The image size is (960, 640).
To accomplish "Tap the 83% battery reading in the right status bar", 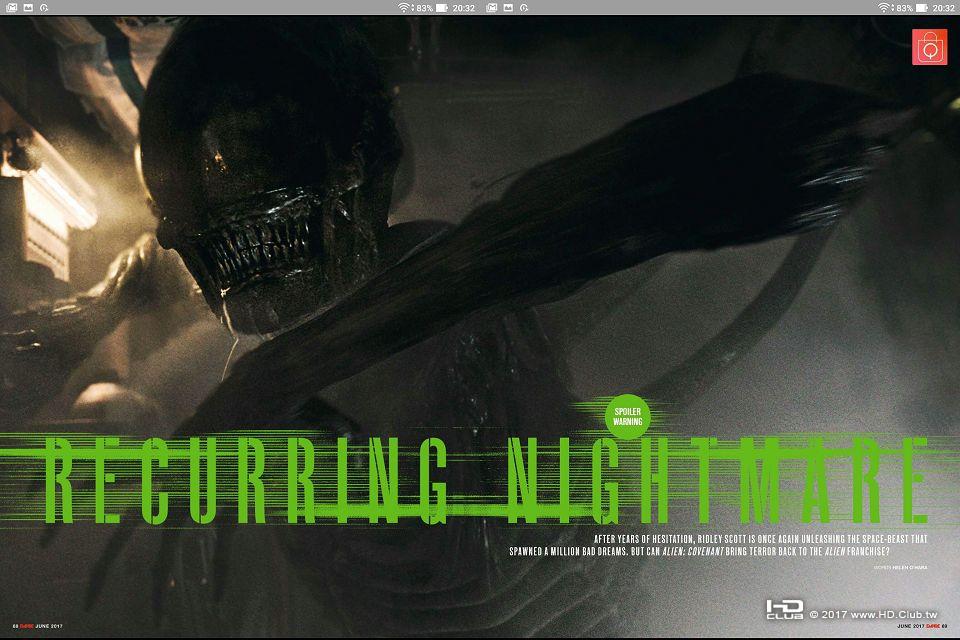I will pos(904,8).
